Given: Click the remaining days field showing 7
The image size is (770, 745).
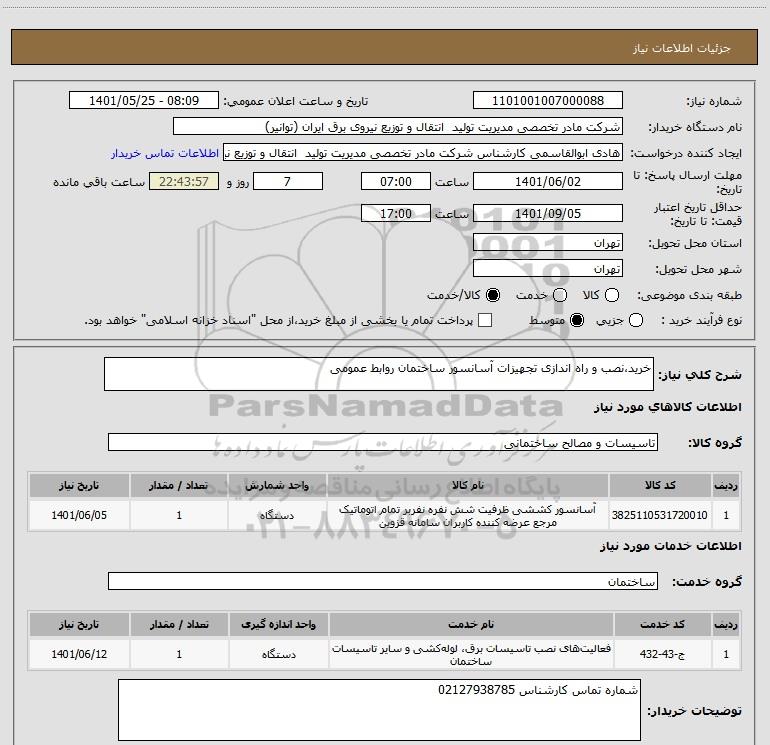Looking at the screenshot, I should [288, 181].
